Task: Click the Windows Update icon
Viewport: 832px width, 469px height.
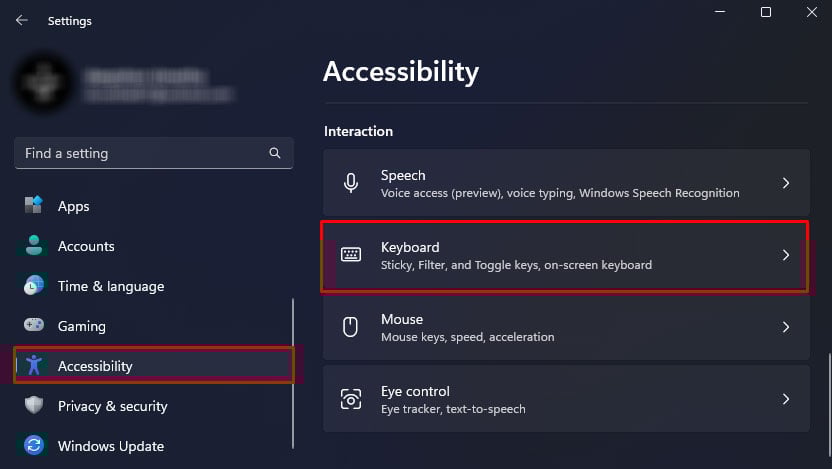Action: [34, 446]
